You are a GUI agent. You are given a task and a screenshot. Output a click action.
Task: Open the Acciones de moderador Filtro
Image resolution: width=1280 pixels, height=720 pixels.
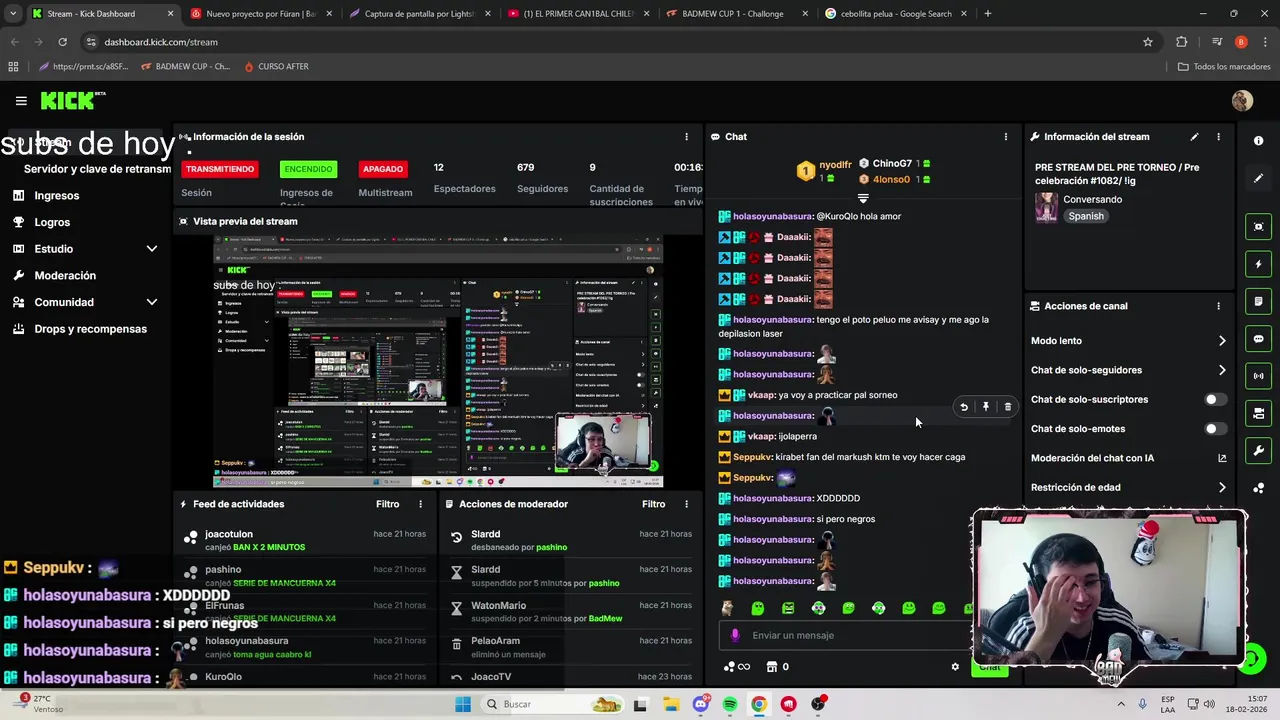coord(653,504)
